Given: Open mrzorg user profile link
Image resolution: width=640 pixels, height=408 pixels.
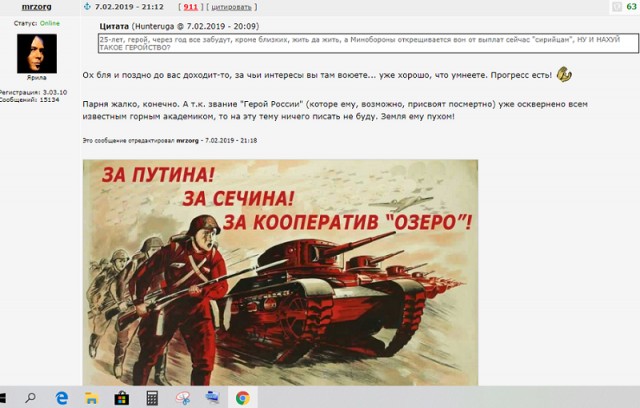Looking at the screenshot, I should coord(36,7).
